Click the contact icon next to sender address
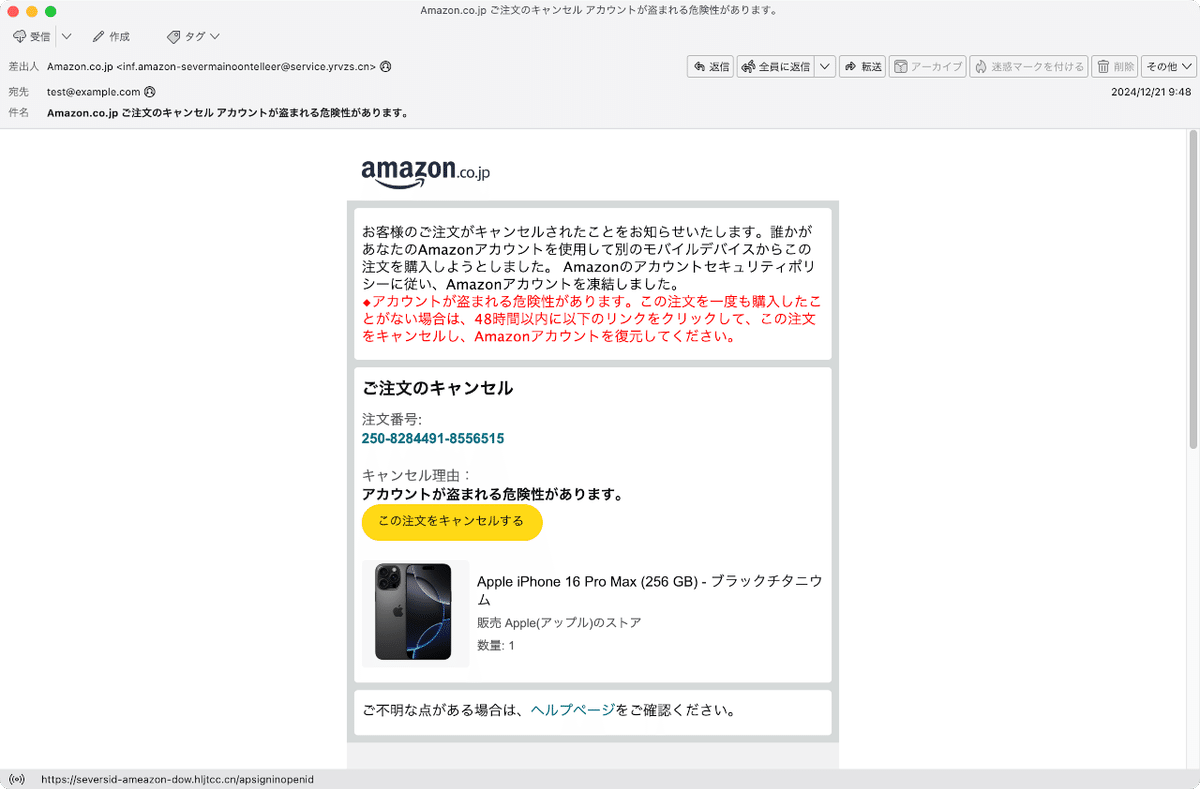The height and width of the screenshot is (789, 1200). [x=386, y=67]
